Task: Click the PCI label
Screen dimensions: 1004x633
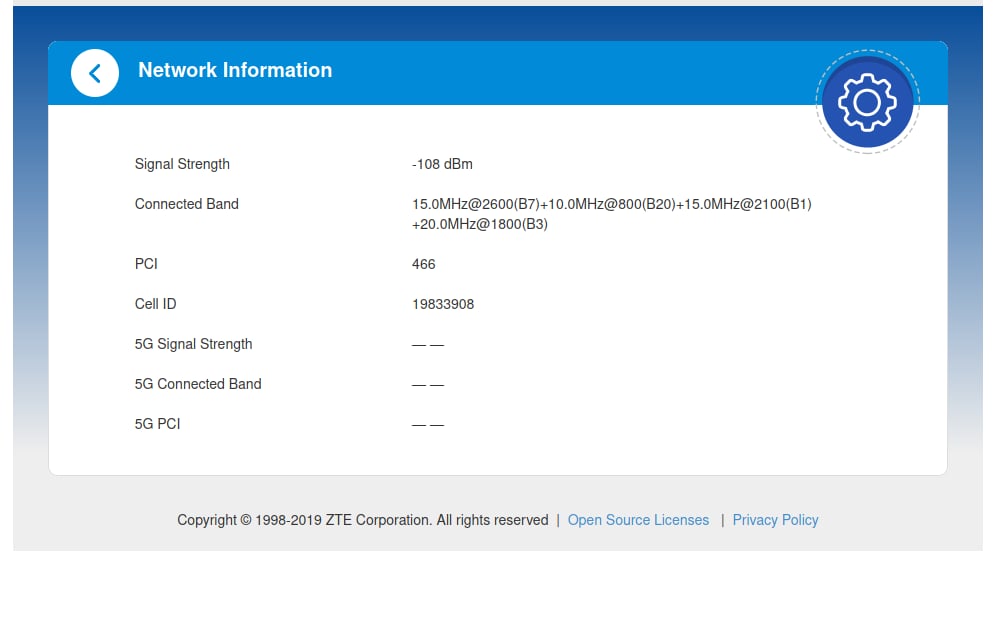Action: coord(146,264)
